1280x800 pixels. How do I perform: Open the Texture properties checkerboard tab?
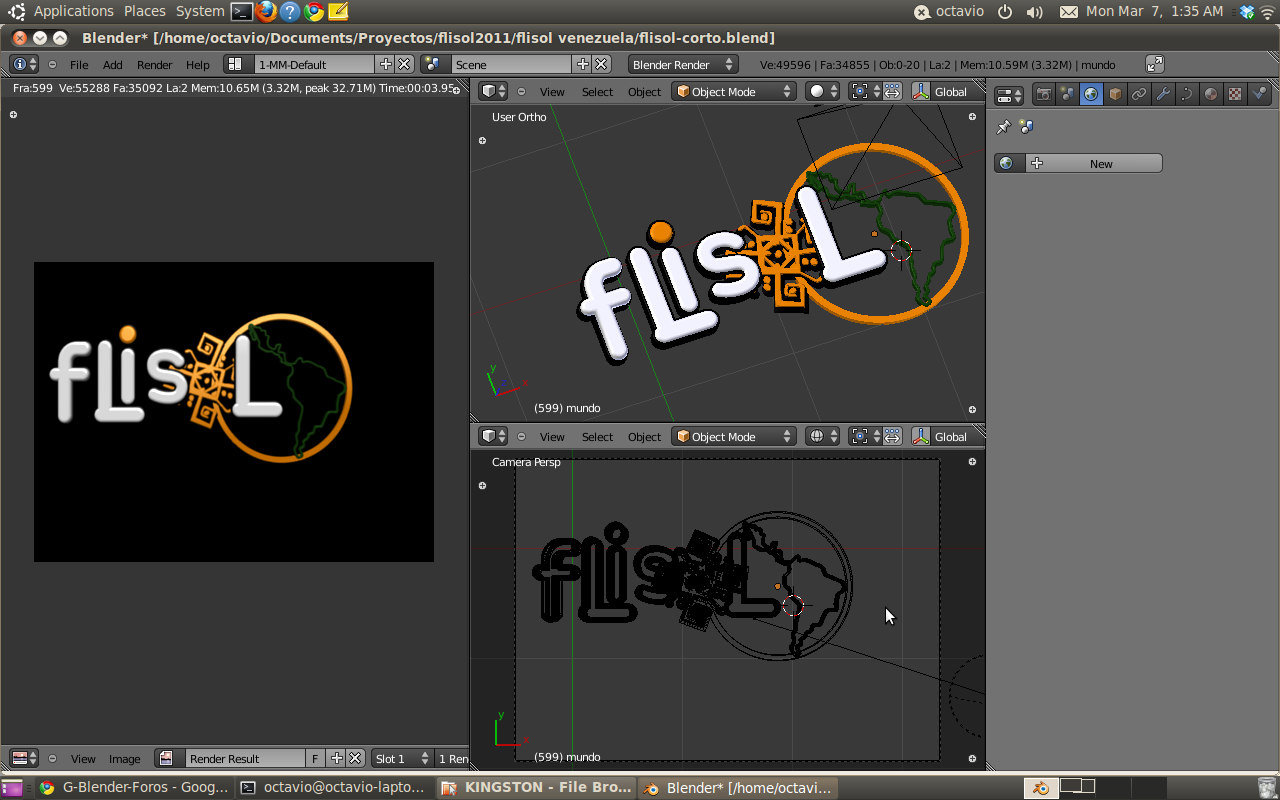(x=1235, y=94)
